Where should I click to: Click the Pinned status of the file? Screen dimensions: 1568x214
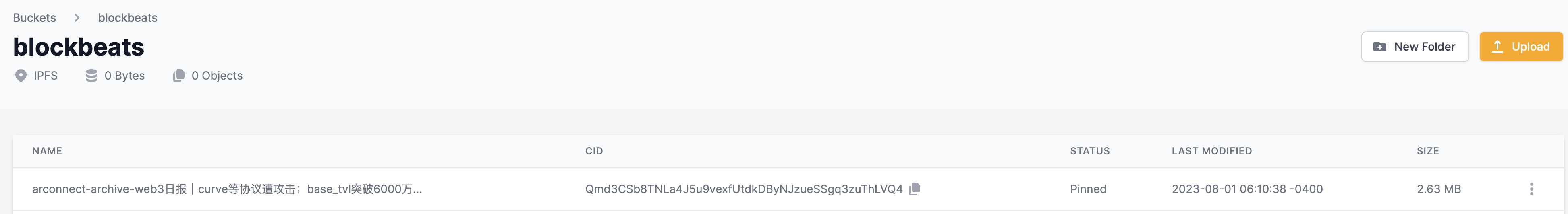click(1088, 189)
